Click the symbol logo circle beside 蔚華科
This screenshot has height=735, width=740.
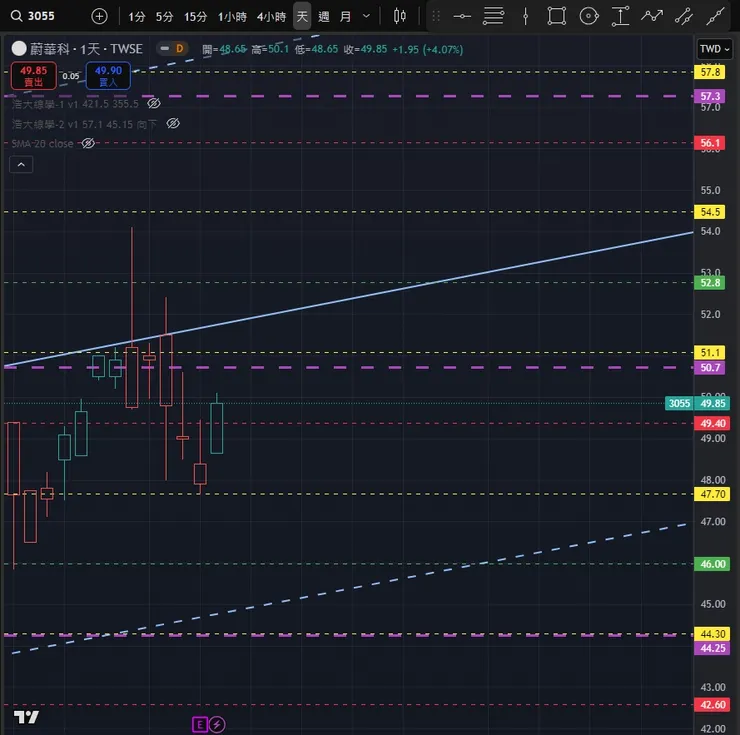coord(19,49)
